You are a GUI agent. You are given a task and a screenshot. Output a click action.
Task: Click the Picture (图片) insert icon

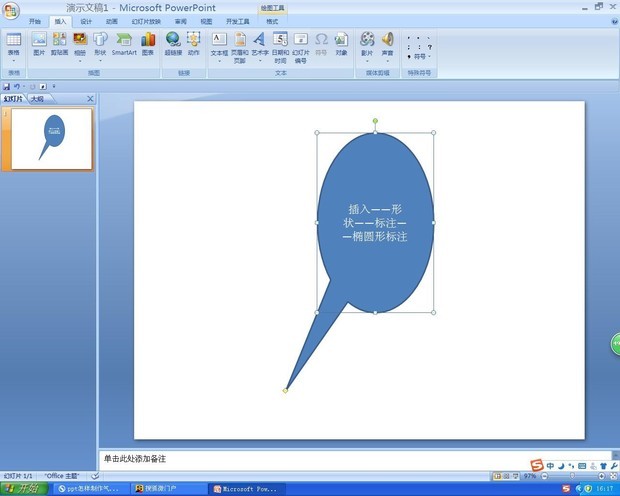point(39,44)
